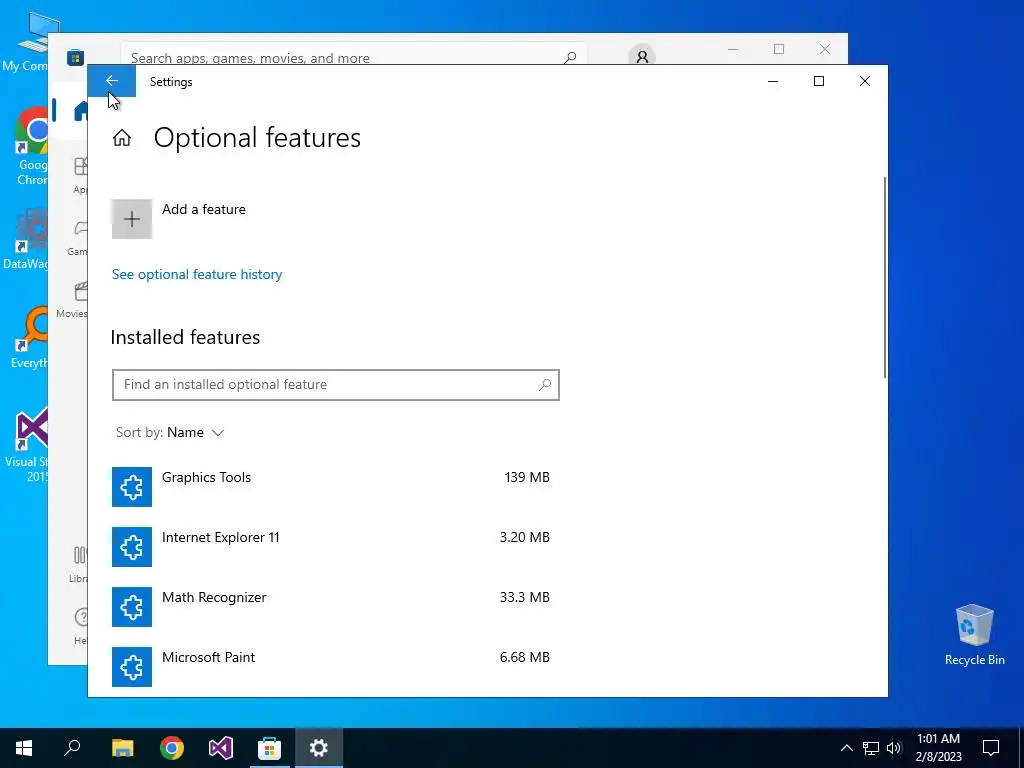
Task: Open the volume speaker tray icon
Action: pyautogui.click(x=894, y=748)
